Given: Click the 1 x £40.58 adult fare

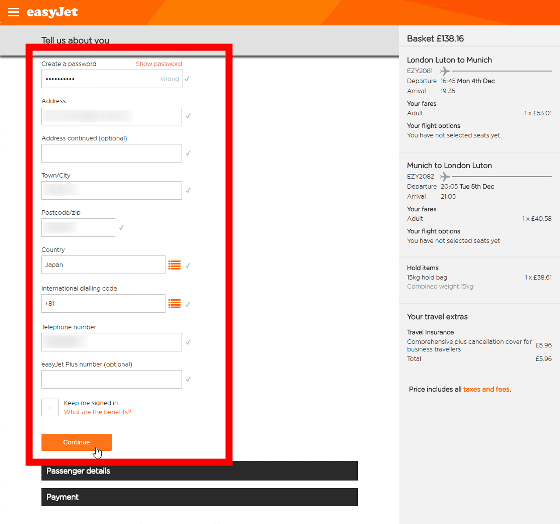Looking at the screenshot, I should coord(537,219).
